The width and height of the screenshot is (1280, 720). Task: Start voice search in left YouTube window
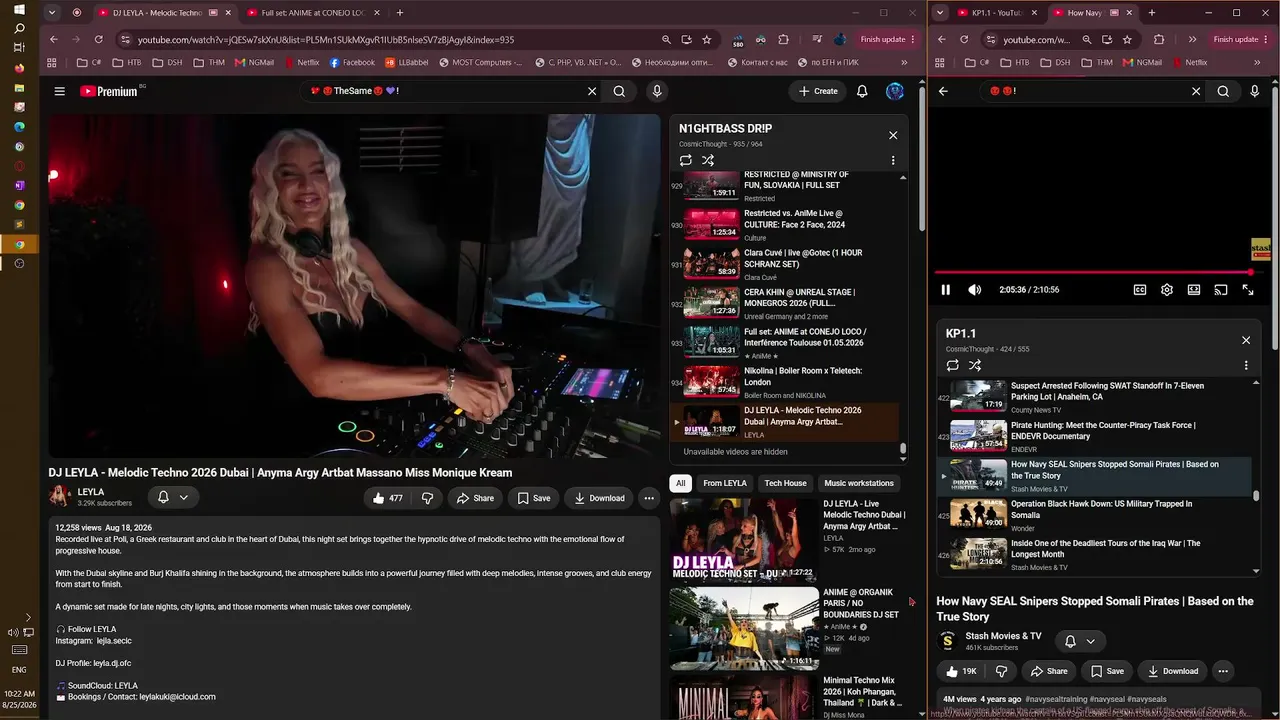pos(657,91)
